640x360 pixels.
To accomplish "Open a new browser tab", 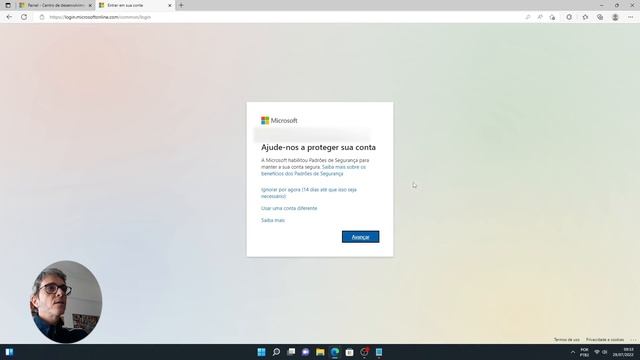I will 181,5.
